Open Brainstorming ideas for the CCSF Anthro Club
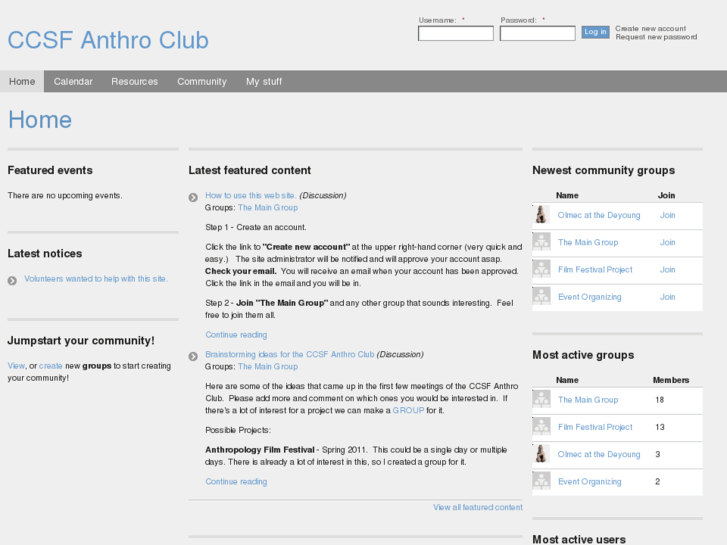Image resolution: width=727 pixels, height=545 pixels. pos(289,354)
